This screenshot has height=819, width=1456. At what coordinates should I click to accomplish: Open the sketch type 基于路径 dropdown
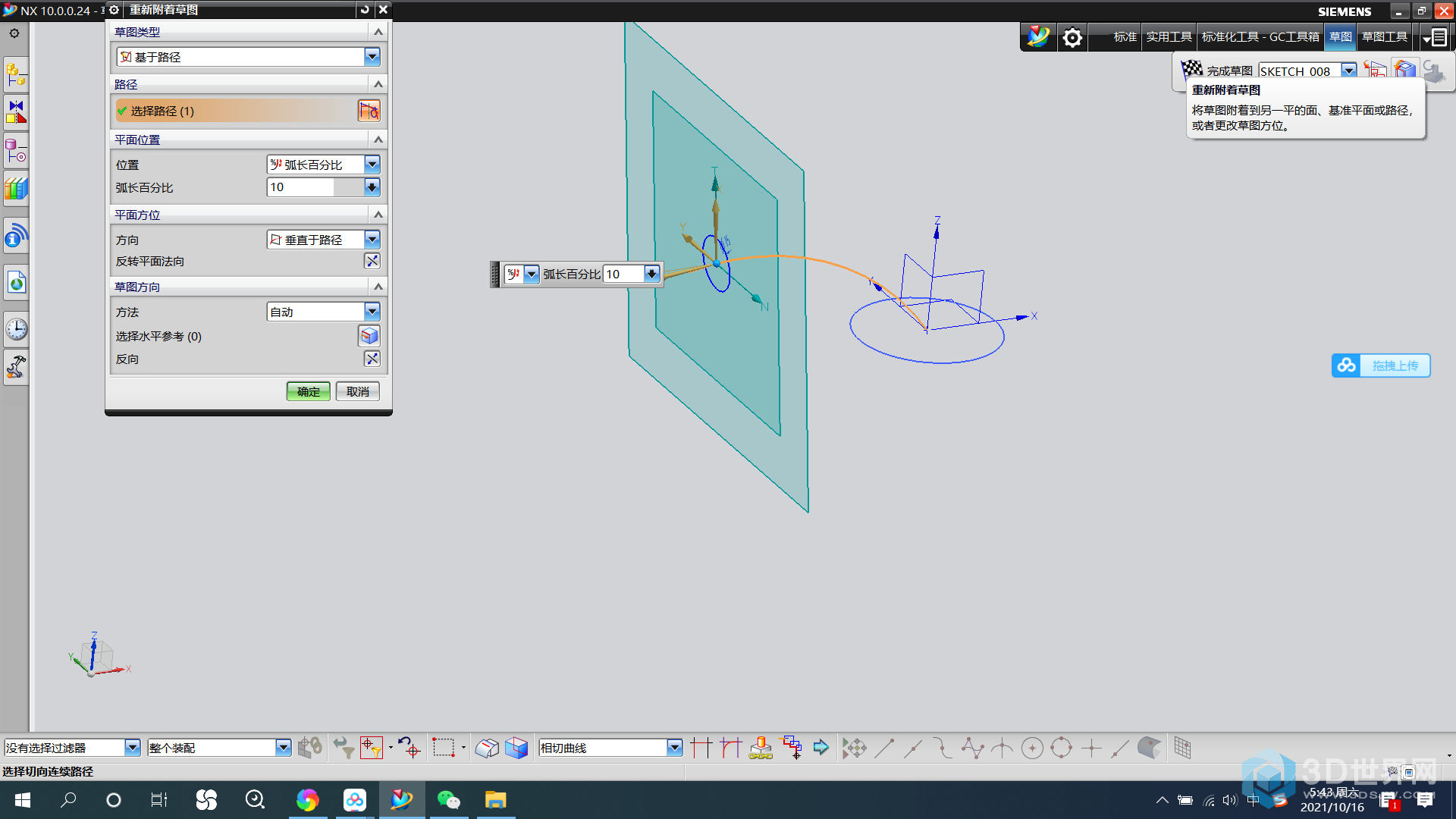(372, 57)
